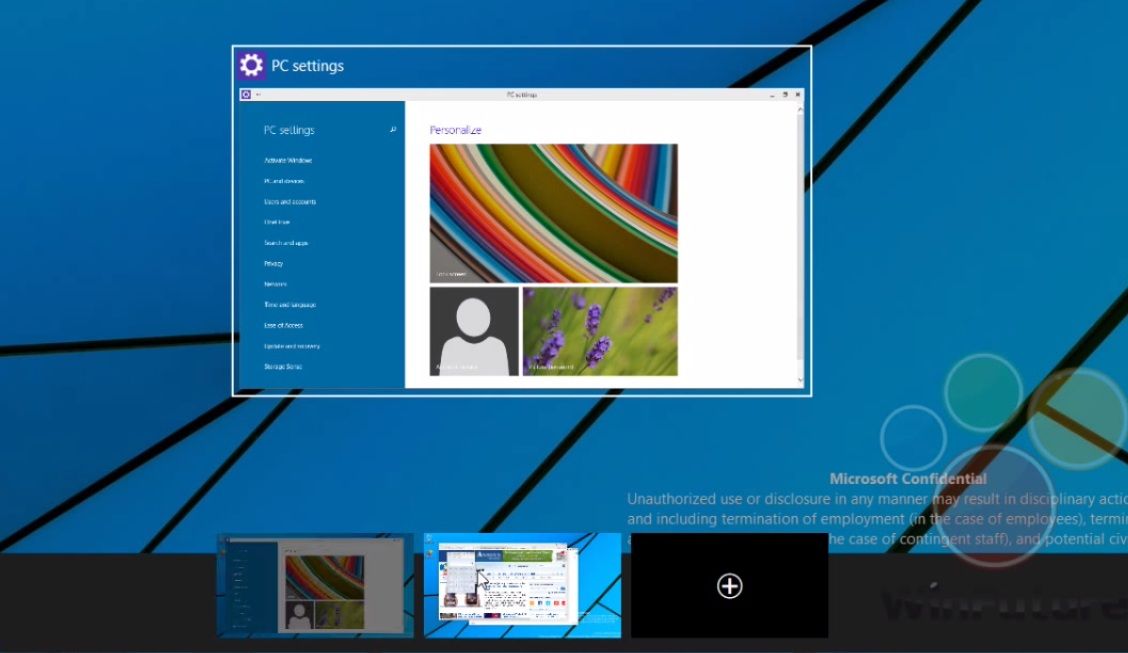Click the plus icon to add desktop

[729, 586]
